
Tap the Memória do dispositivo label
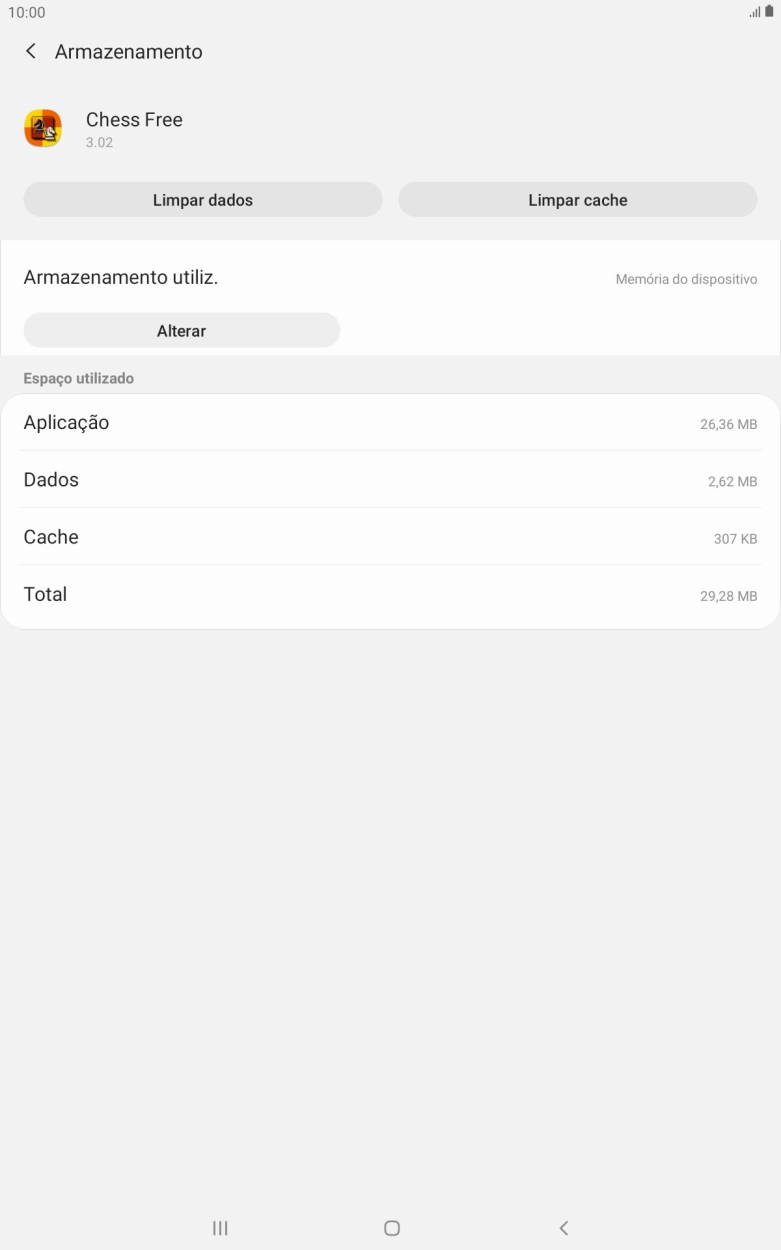click(x=686, y=280)
